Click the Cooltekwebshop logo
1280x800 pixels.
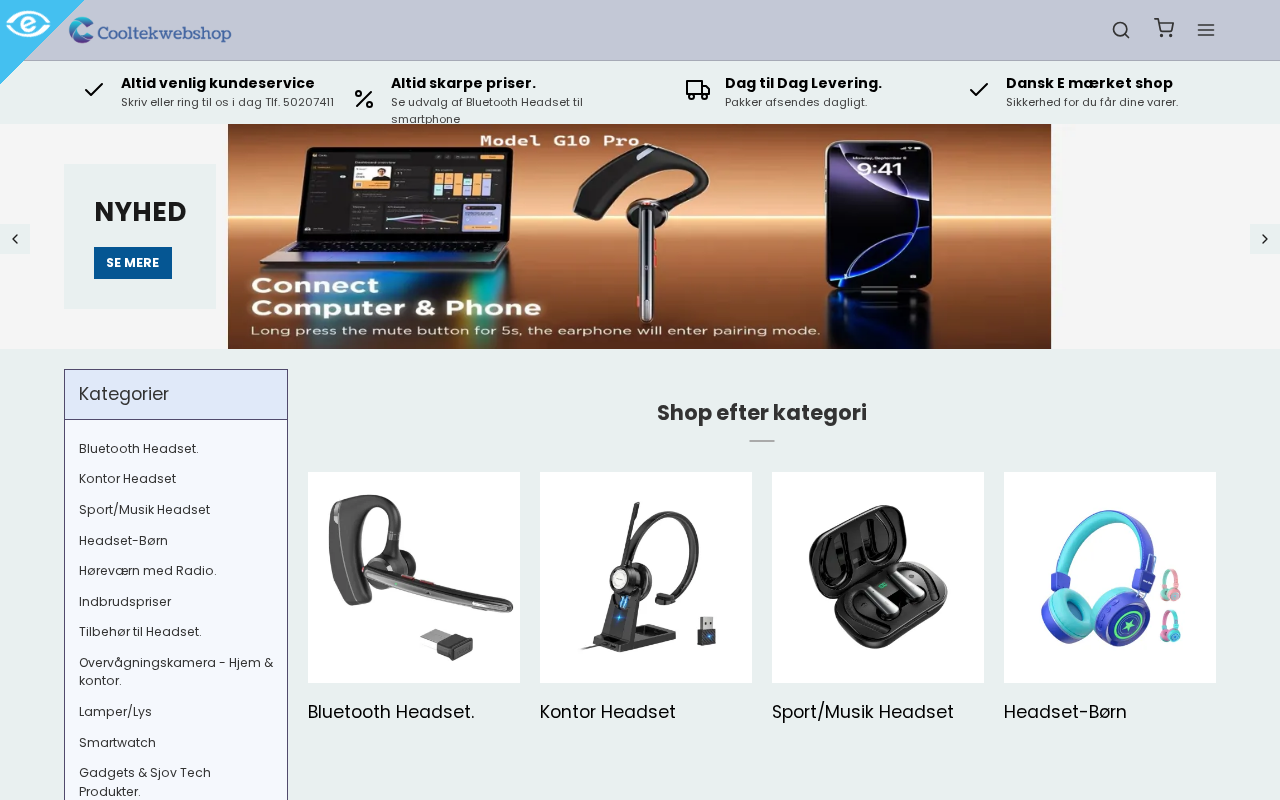tap(150, 31)
